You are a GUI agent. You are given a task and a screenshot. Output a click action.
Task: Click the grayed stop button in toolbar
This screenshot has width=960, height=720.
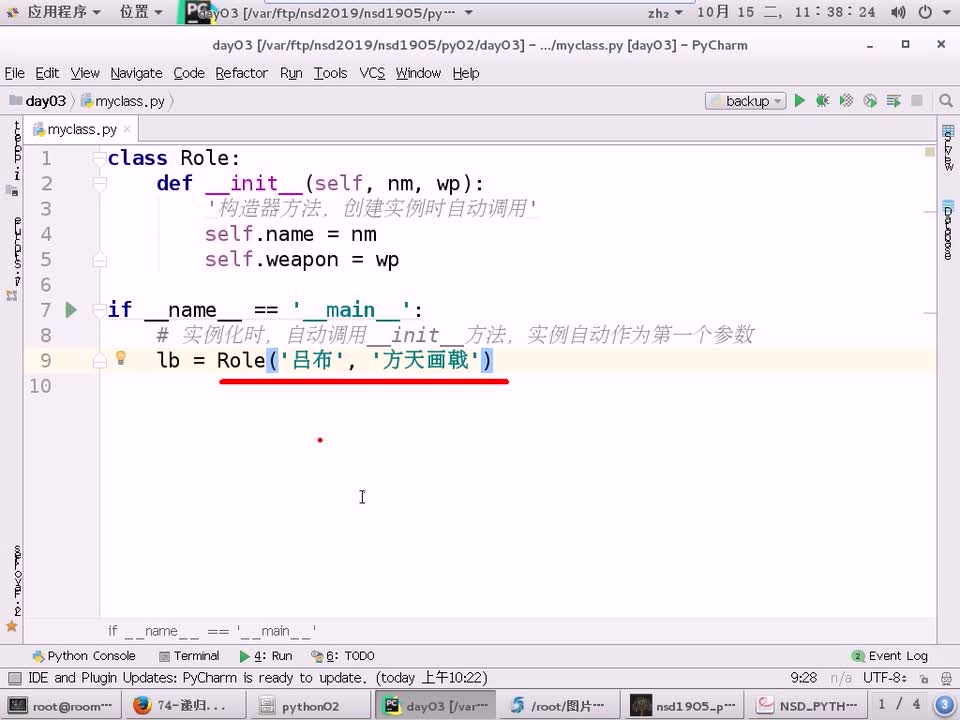click(917, 100)
